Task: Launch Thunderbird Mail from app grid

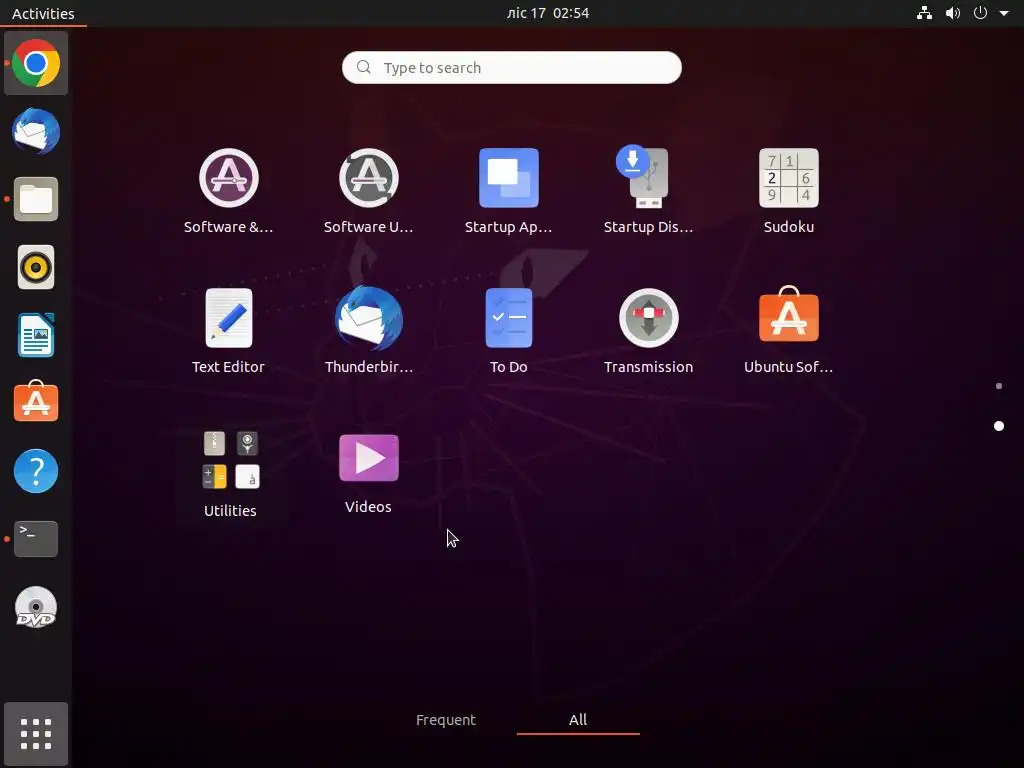Action: 368,331
